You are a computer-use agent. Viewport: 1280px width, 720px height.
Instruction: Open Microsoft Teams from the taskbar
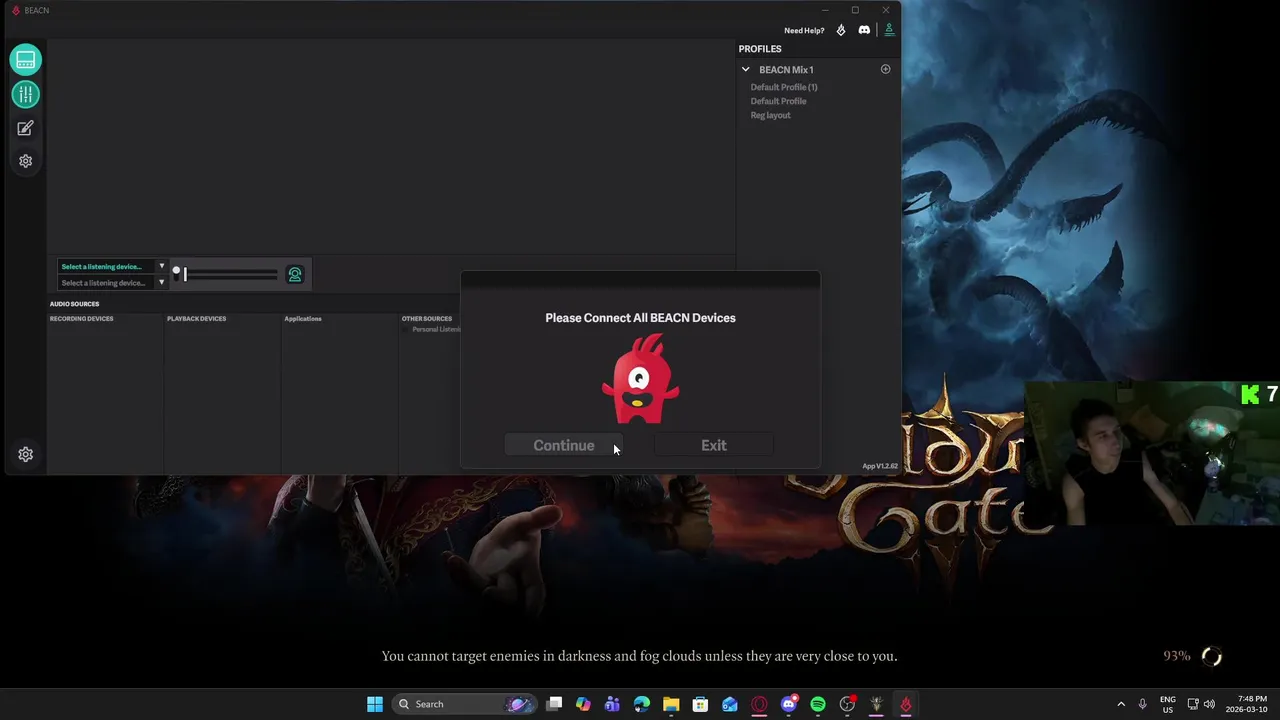(613, 704)
